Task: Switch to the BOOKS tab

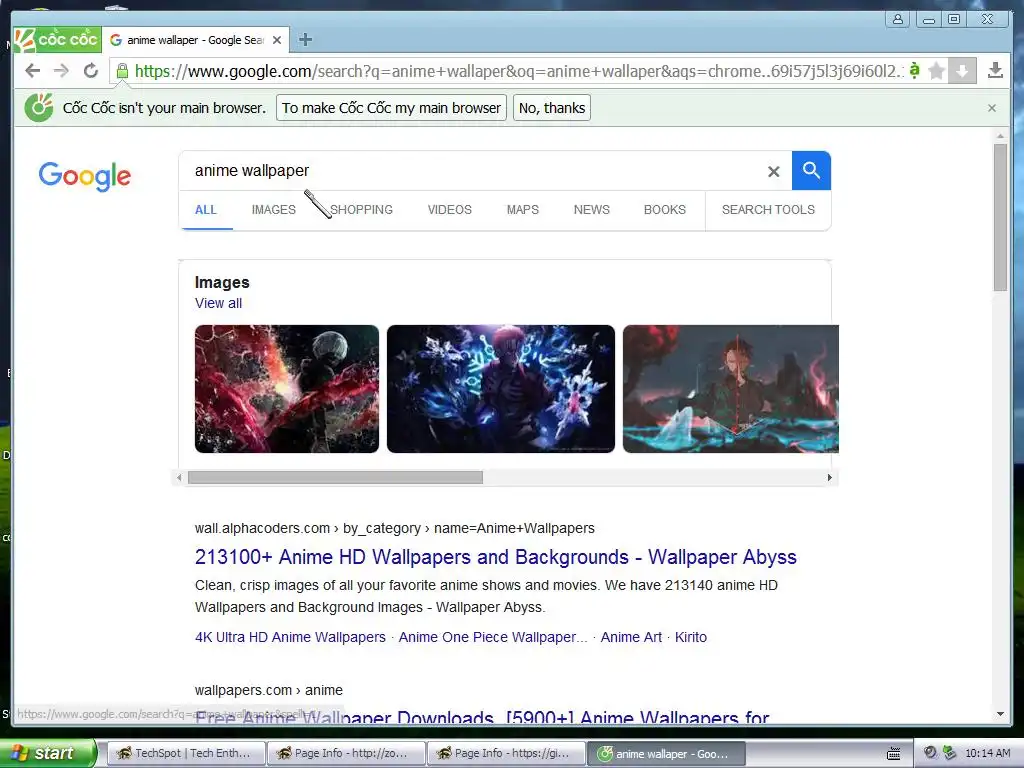Action: [x=665, y=210]
